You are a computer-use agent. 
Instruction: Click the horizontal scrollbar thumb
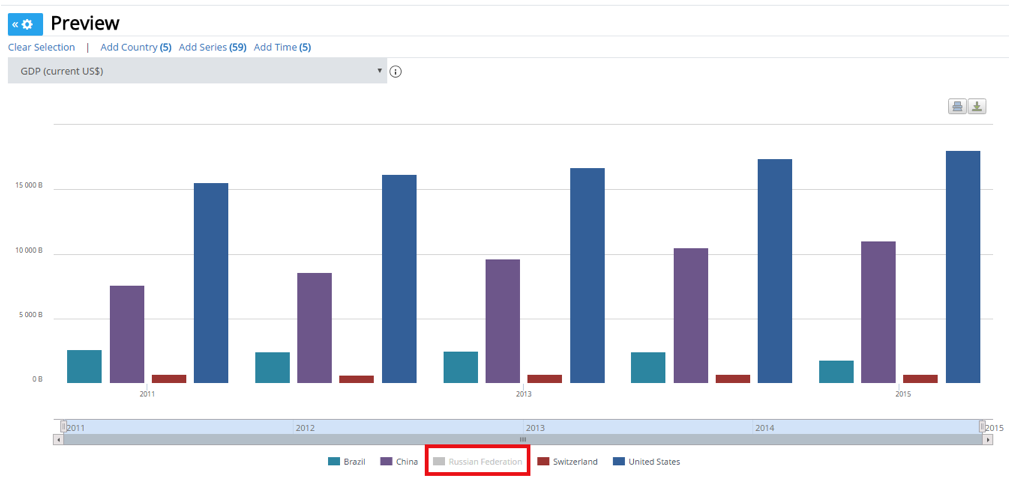click(x=522, y=439)
